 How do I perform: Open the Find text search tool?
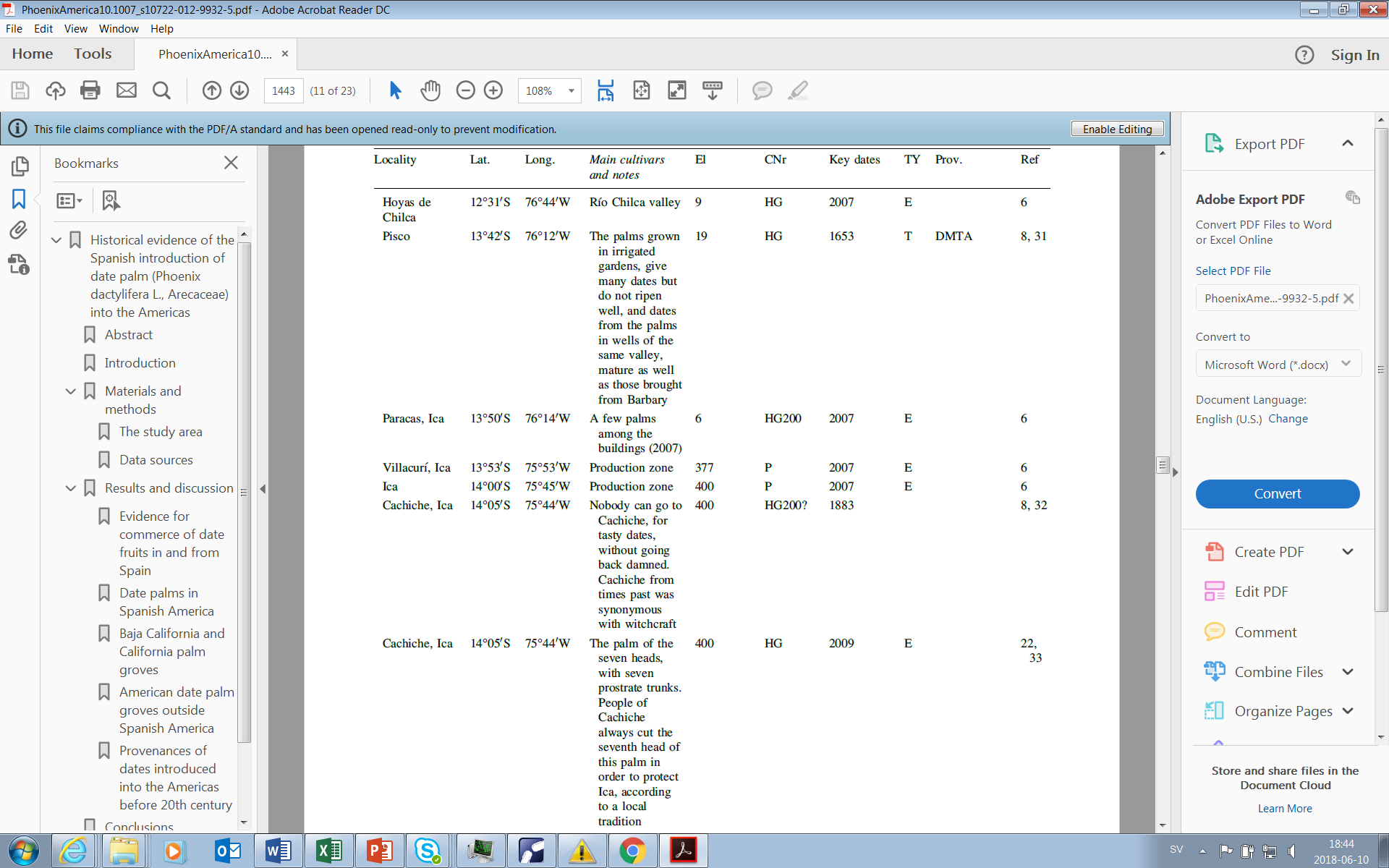pos(161,90)
